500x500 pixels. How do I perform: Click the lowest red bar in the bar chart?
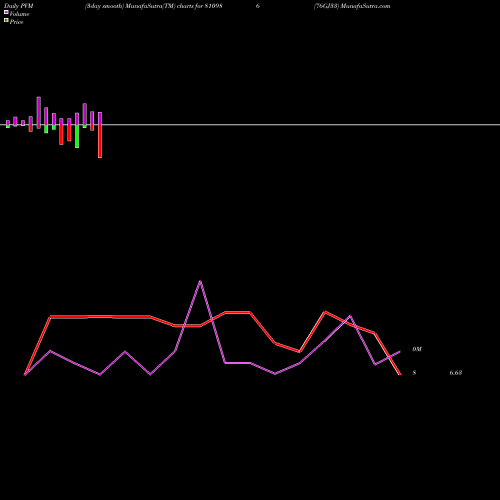100,141
